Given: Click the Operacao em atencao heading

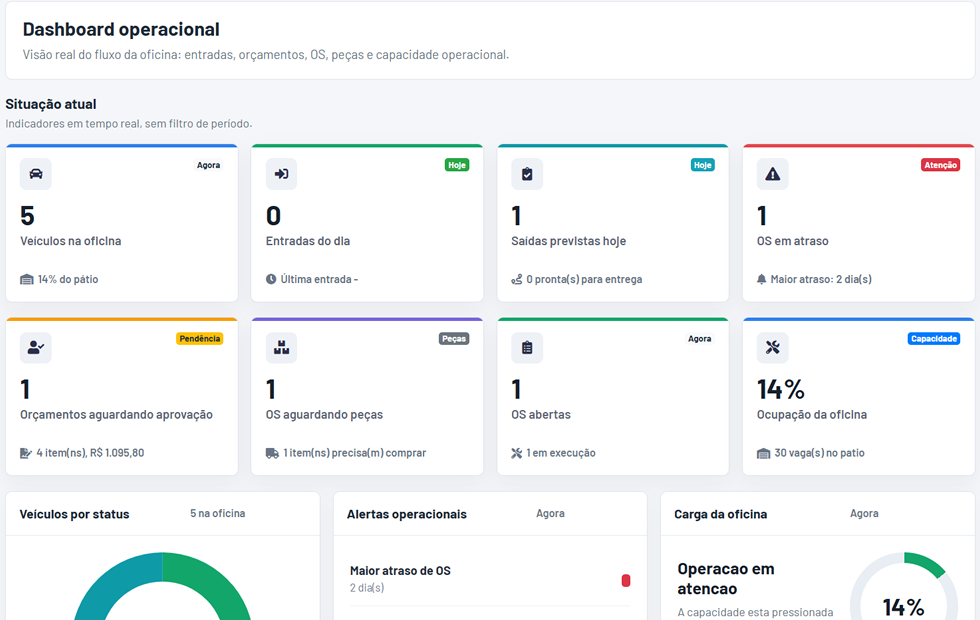Looking at the screenshot, I should tap(726, 579).
